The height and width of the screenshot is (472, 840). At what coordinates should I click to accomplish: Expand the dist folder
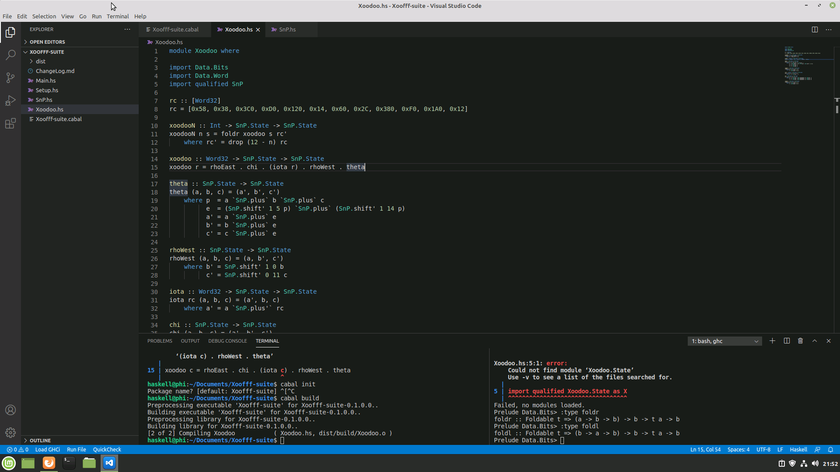point(40,61)
